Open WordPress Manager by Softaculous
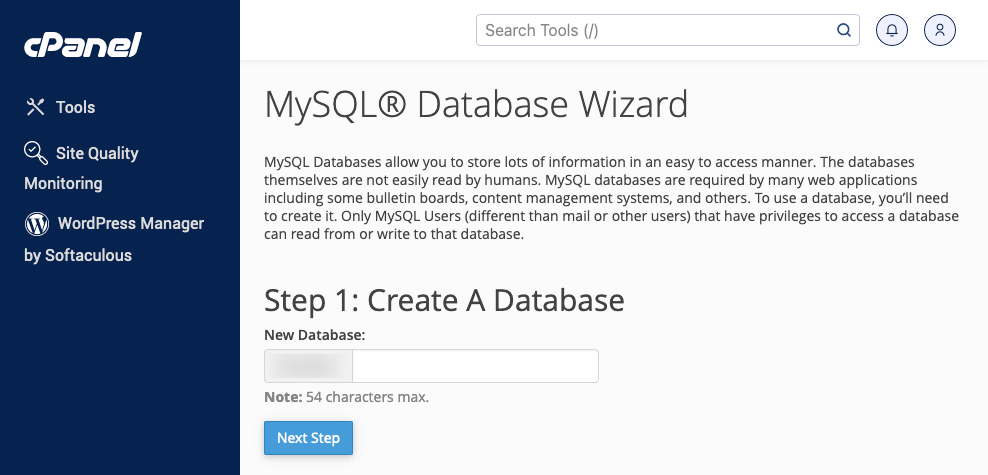This screenshot has width=988, height=475. 114,239
